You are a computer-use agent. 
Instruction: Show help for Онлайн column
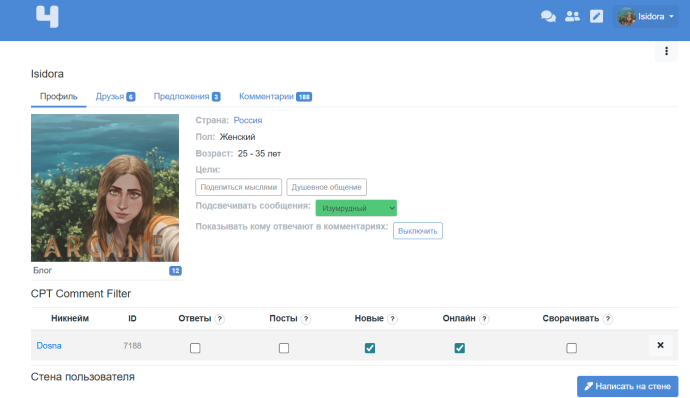tap(484, 319)
